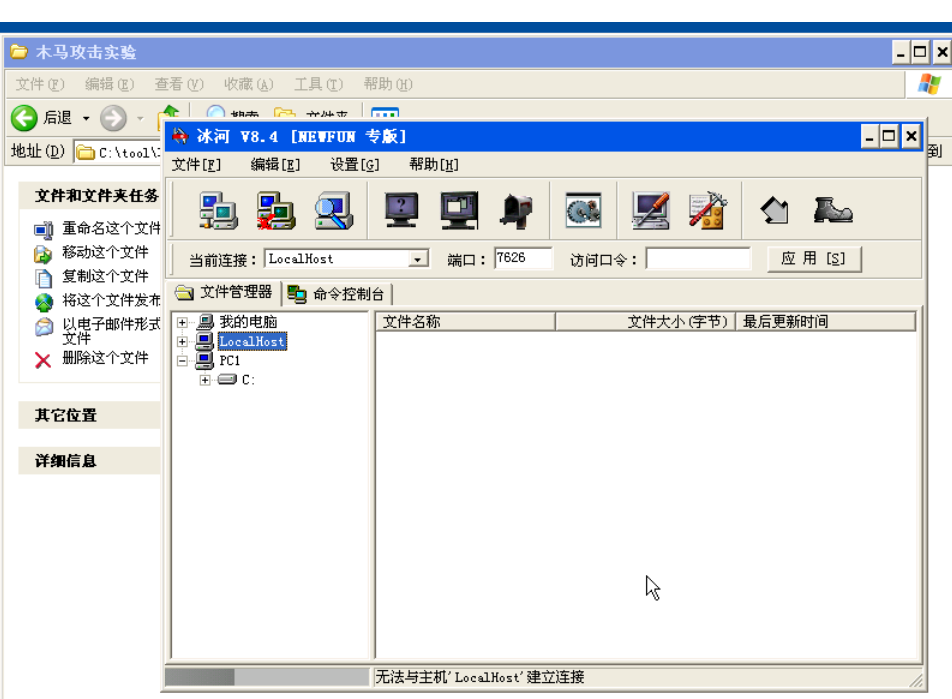The image size is (952, 699).
Task: Expand the 我的电脑 tree node
Action: (182, 322)
